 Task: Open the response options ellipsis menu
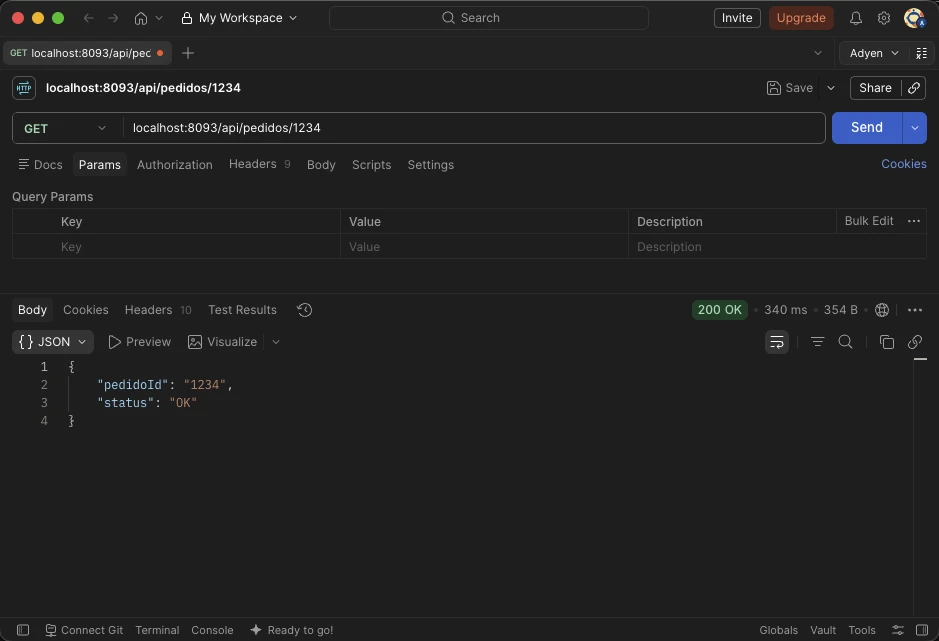coord(914,310)
